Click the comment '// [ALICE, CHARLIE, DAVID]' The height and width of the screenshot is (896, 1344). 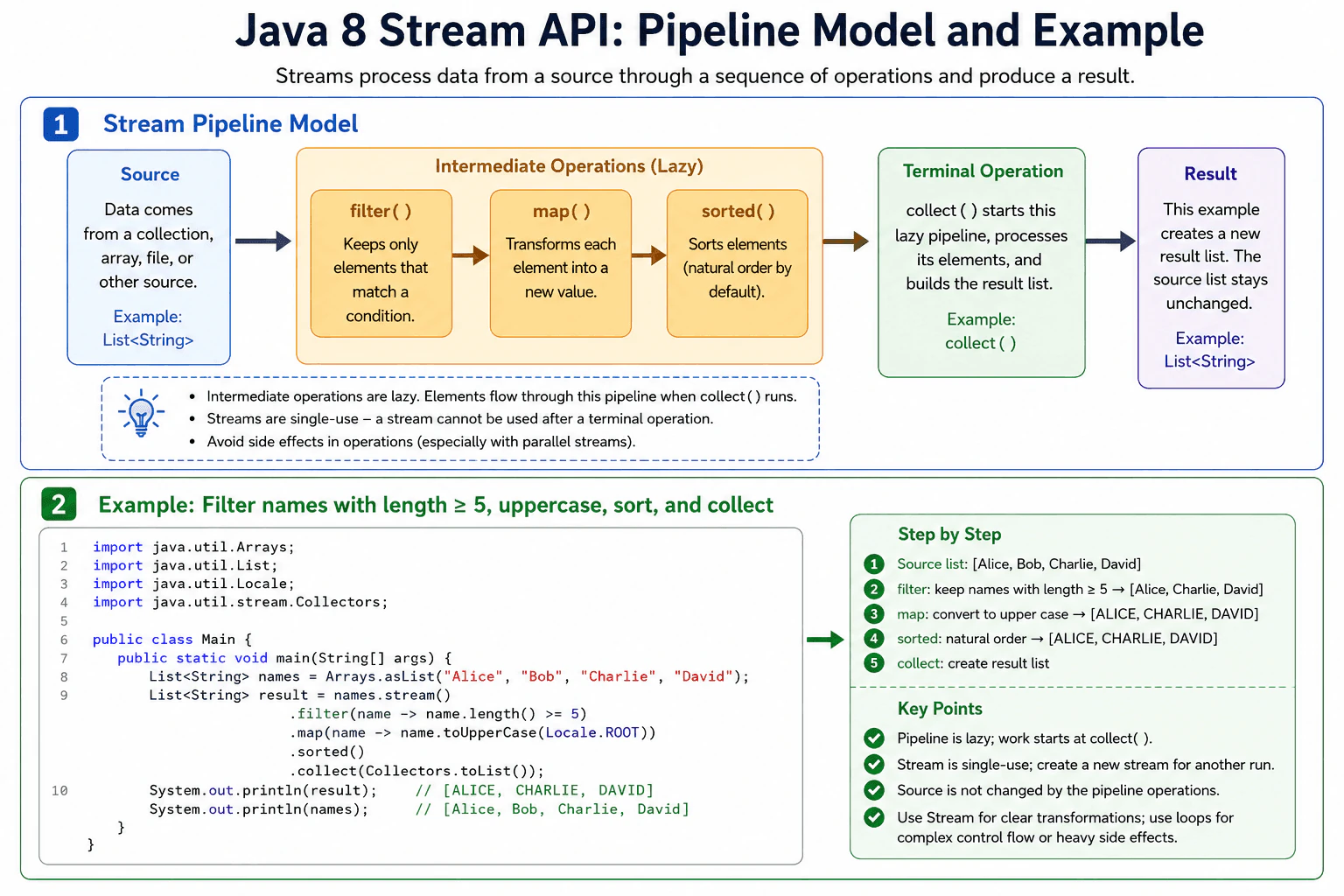(535, 790)
